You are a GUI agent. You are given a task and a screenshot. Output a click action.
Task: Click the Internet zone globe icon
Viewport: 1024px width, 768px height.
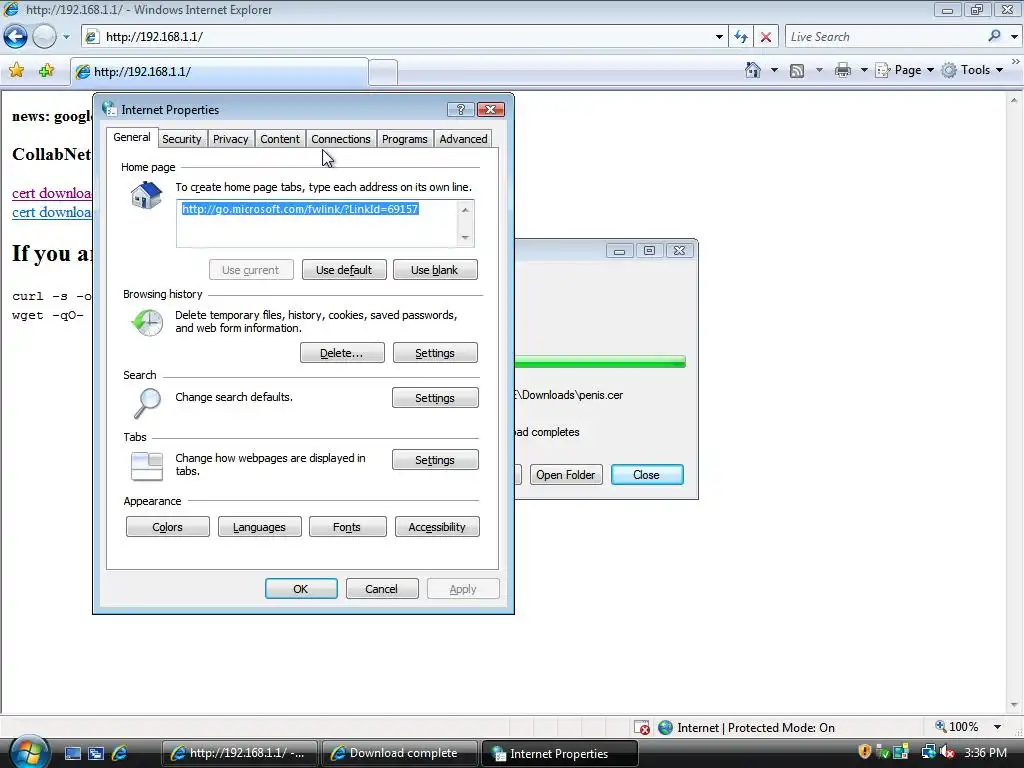(665, 728)
